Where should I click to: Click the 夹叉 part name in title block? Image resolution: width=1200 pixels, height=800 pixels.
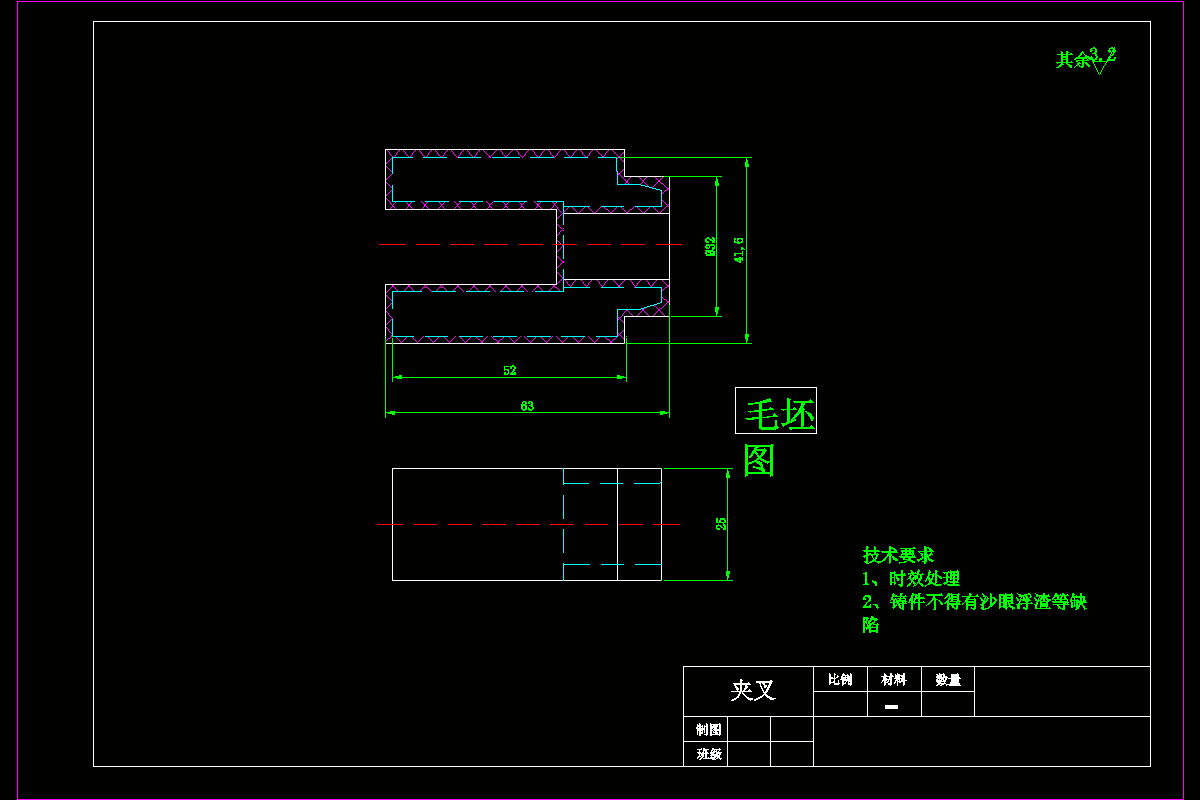tap(753, 691)
